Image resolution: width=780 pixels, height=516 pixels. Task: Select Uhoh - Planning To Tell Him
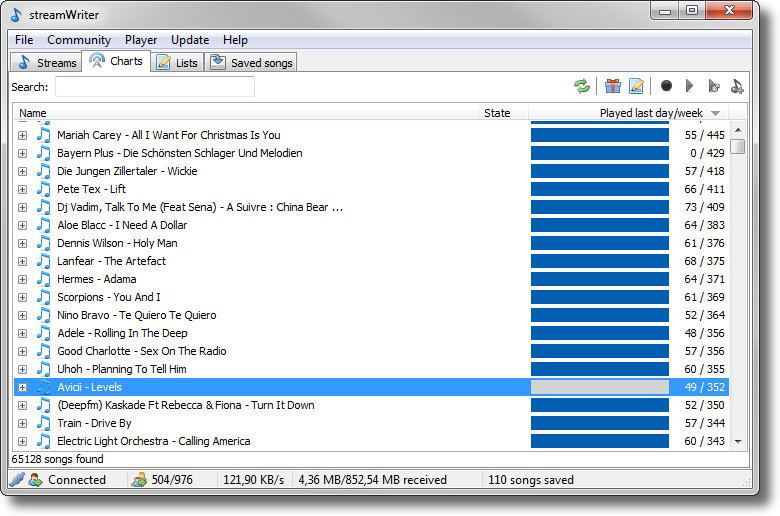(371, 369)
